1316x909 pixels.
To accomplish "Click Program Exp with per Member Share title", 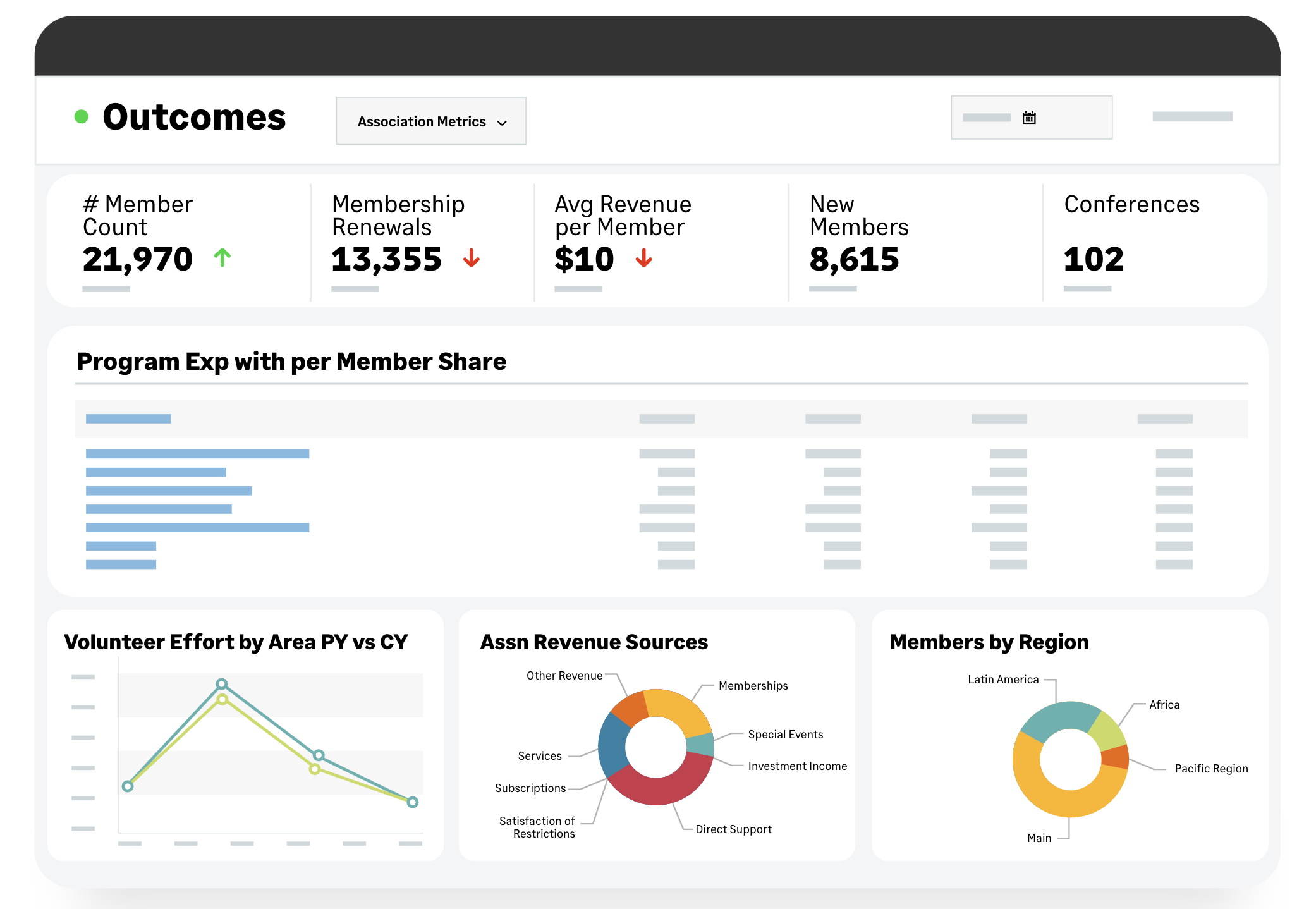I will pos(291,362).
